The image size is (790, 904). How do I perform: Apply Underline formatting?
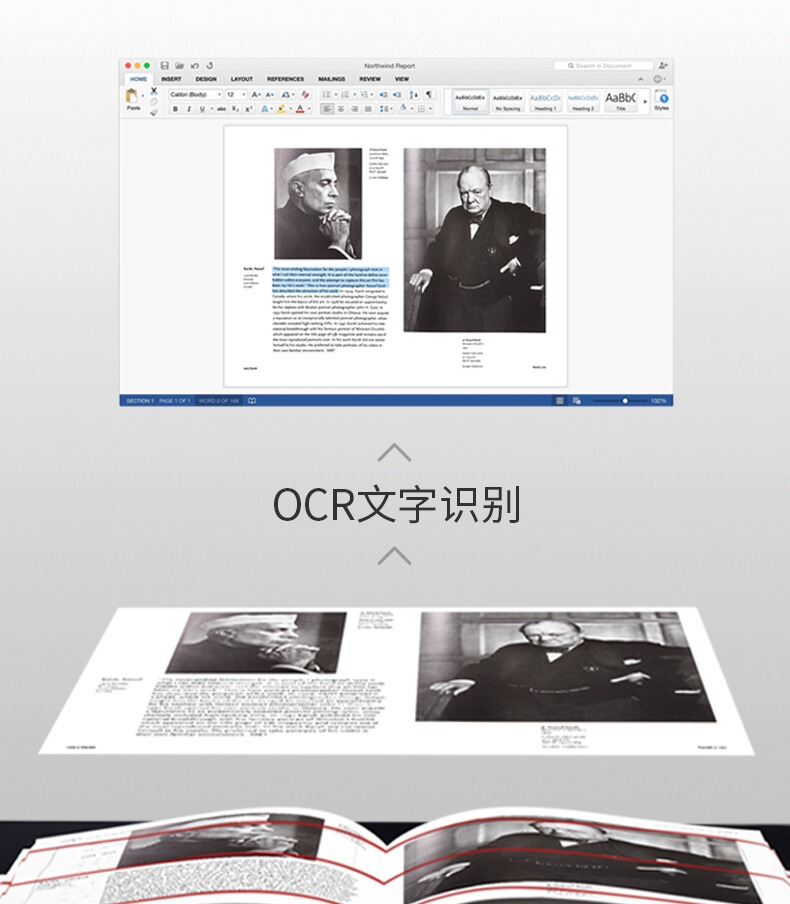[x=202, y=109]
